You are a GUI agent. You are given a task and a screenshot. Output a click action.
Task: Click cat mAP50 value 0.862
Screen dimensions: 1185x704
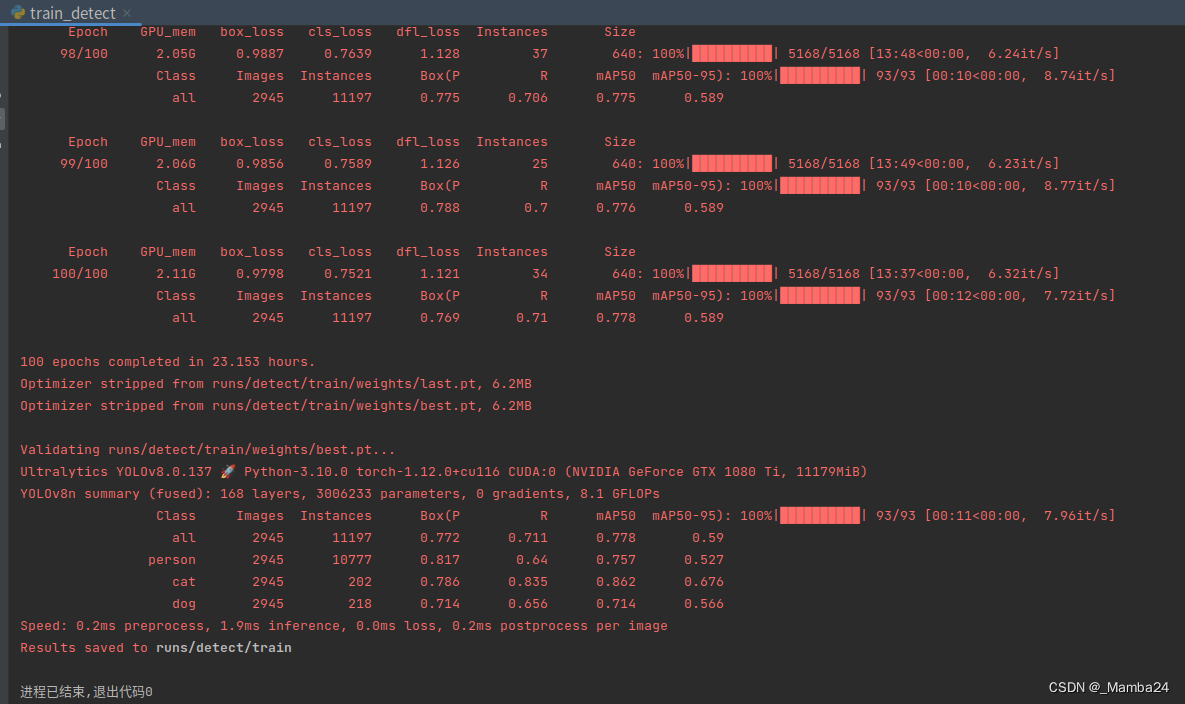click(616, 582)
